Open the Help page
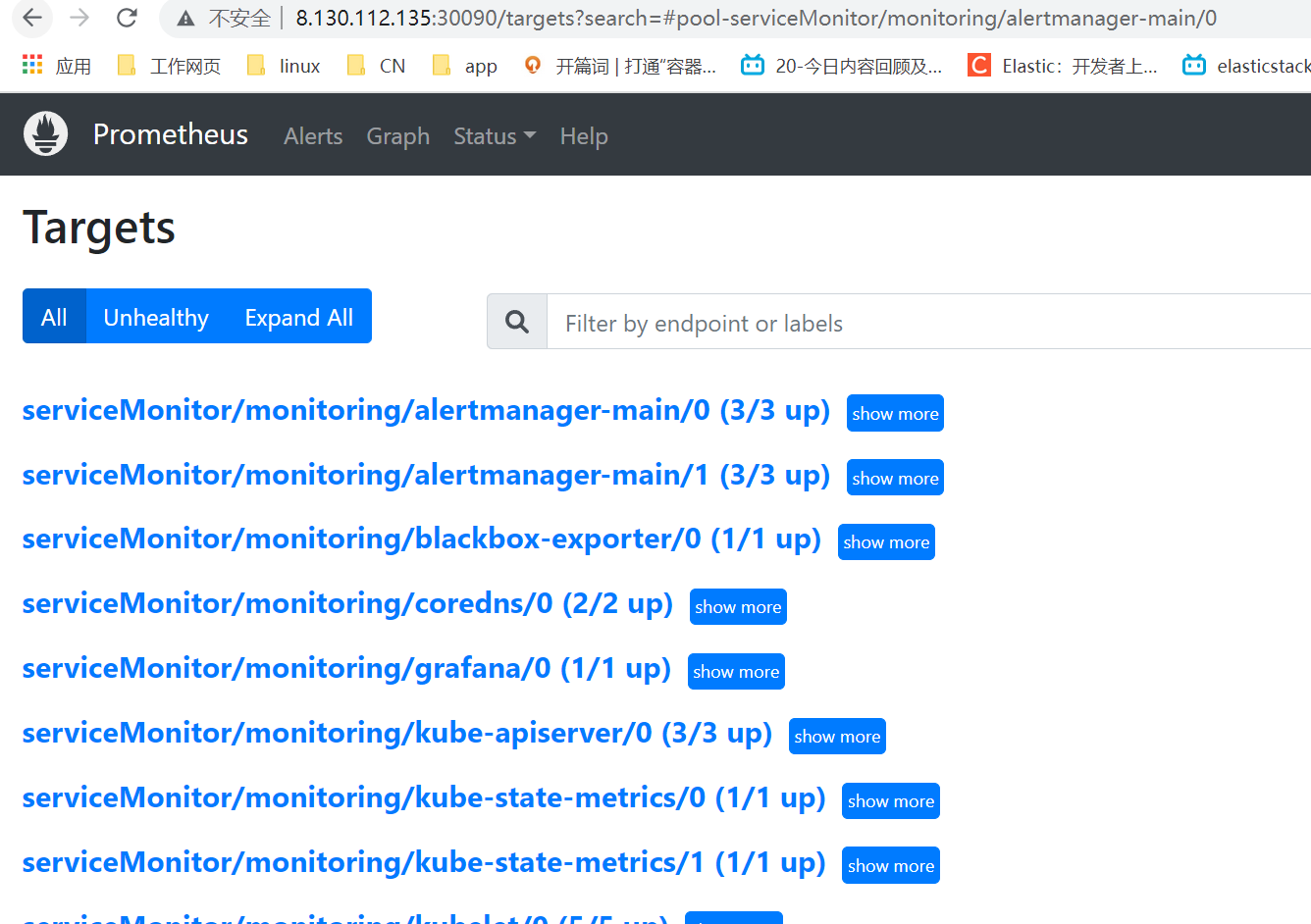Viewport: 1311px width, 924px height. (x=584, y=136)
